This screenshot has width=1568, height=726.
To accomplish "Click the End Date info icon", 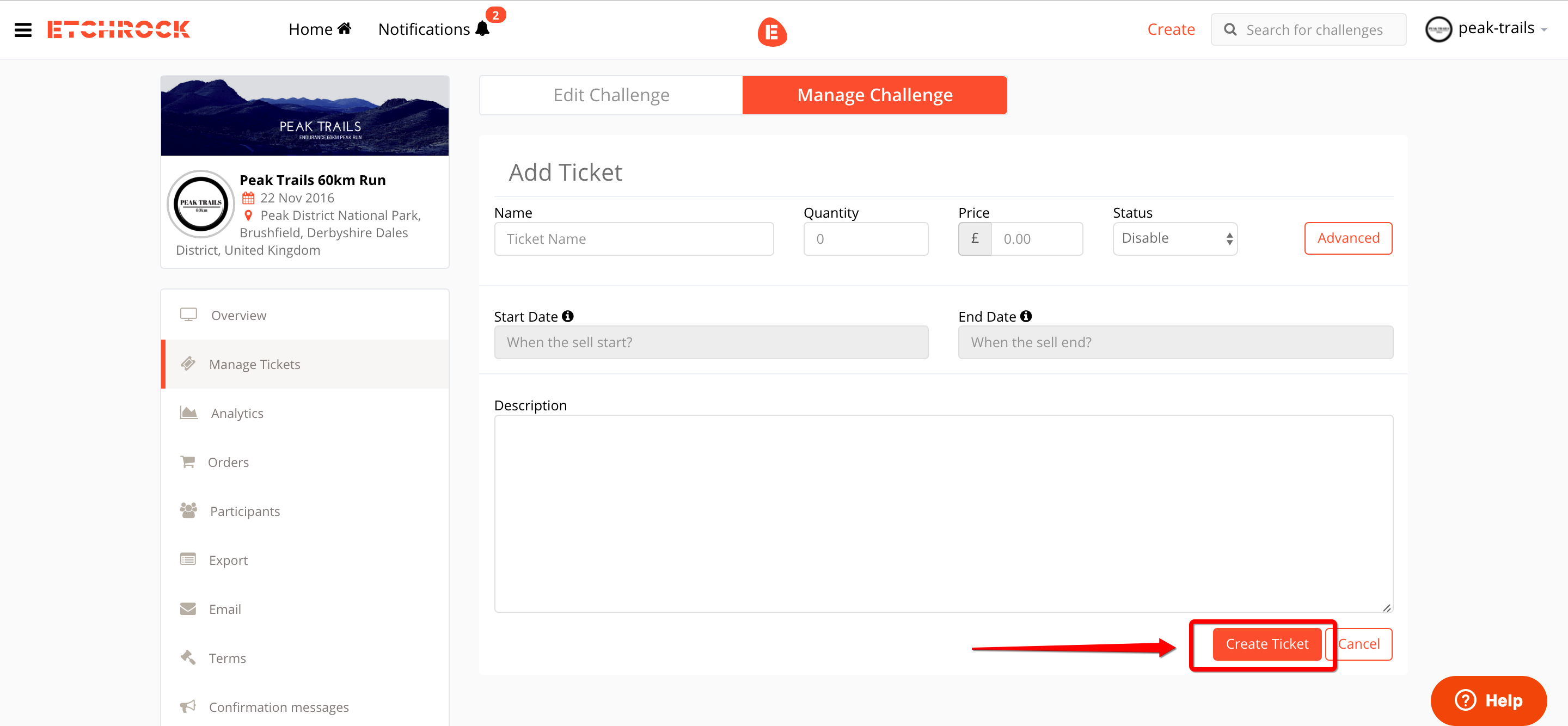I will [x=1026, y=316].
